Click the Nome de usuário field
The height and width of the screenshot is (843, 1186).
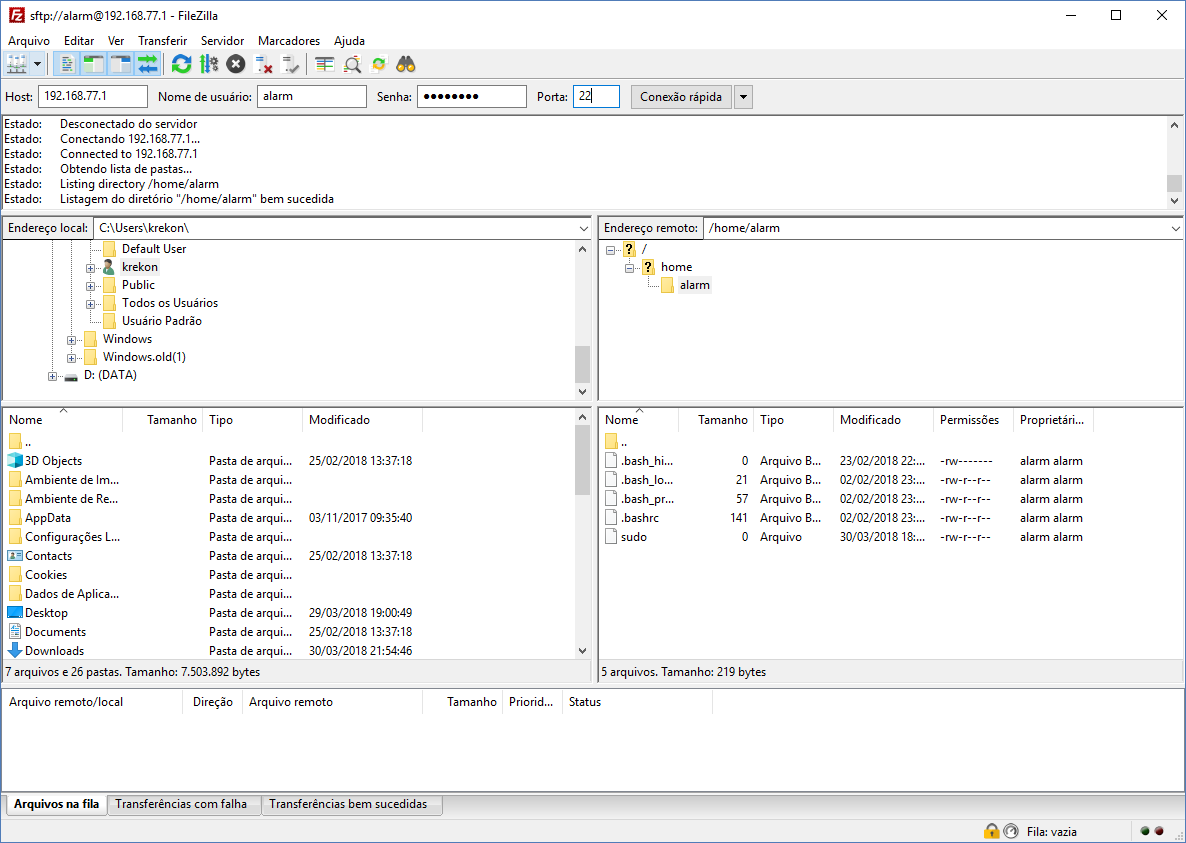point(312,97)
